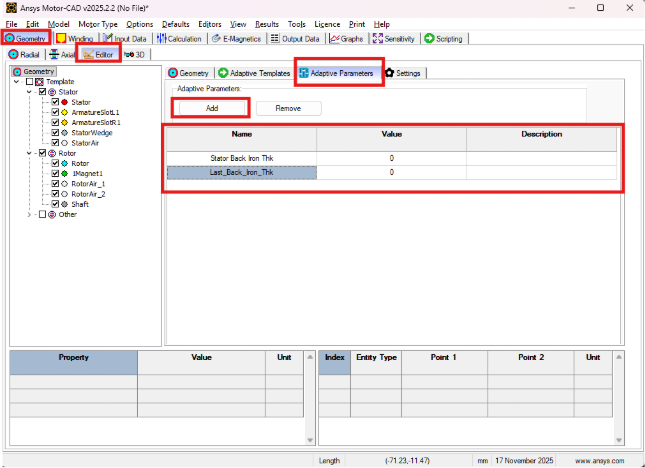The height and width of the screenshot is (468, 645).
Task: Open the Winding tab icon
Action: (61, 38)
